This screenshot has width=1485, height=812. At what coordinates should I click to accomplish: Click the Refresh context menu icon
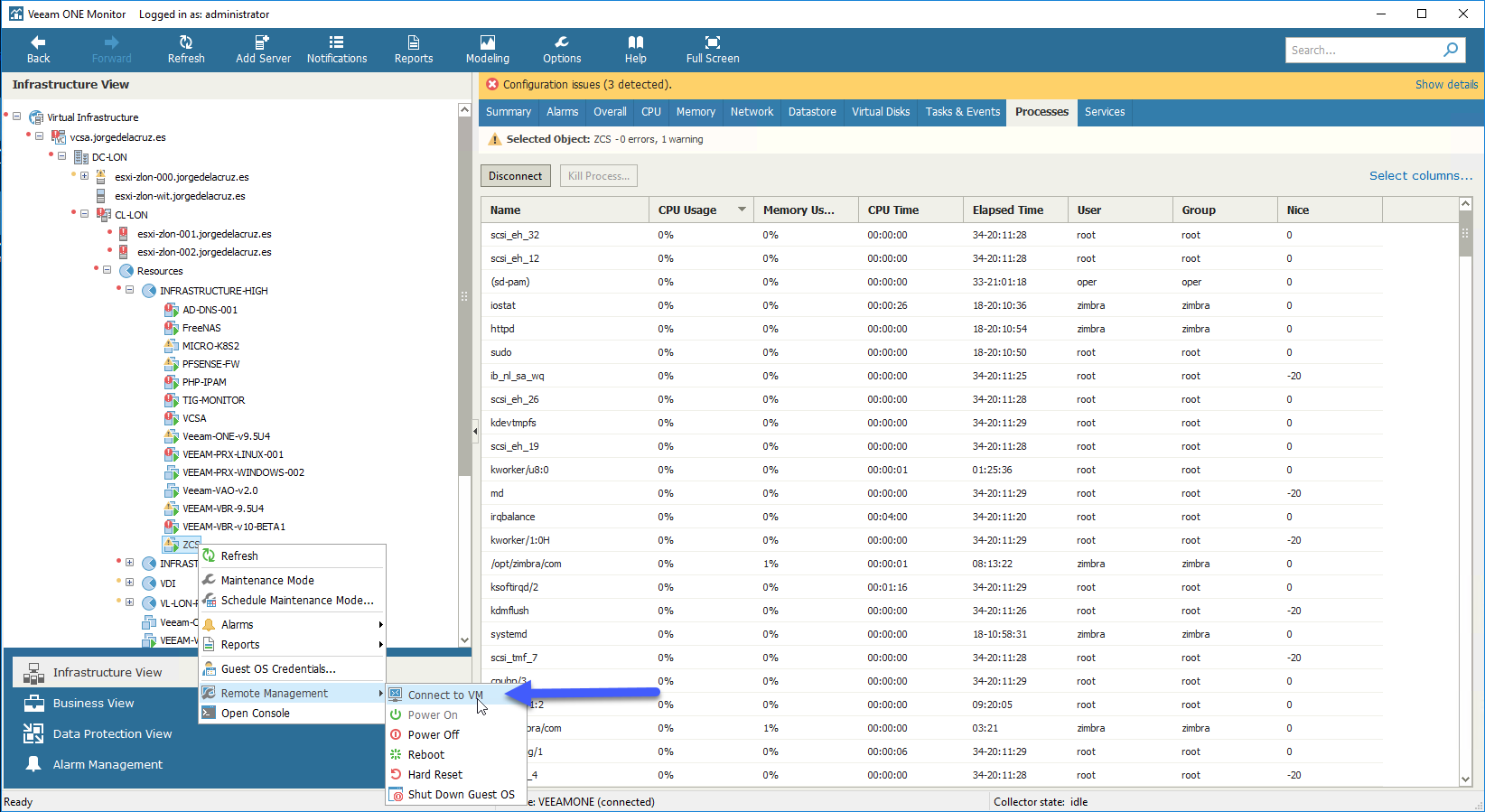coord(209,555)
